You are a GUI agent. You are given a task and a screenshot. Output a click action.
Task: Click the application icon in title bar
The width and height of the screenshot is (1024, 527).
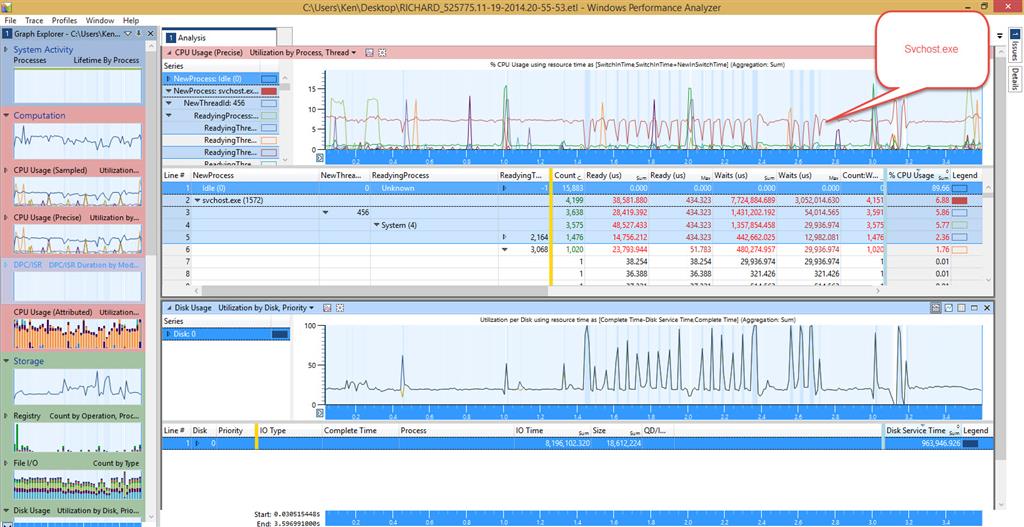click(7, 7)
